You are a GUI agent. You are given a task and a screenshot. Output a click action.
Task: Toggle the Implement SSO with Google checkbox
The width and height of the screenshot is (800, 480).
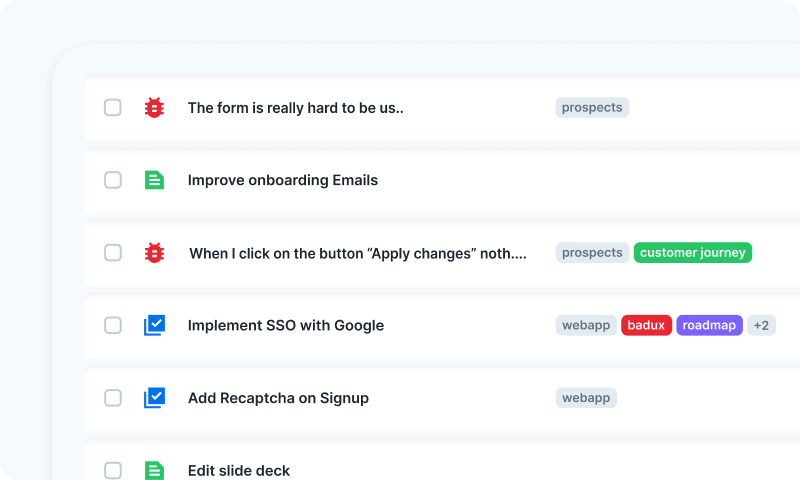(x=113, y=325)
